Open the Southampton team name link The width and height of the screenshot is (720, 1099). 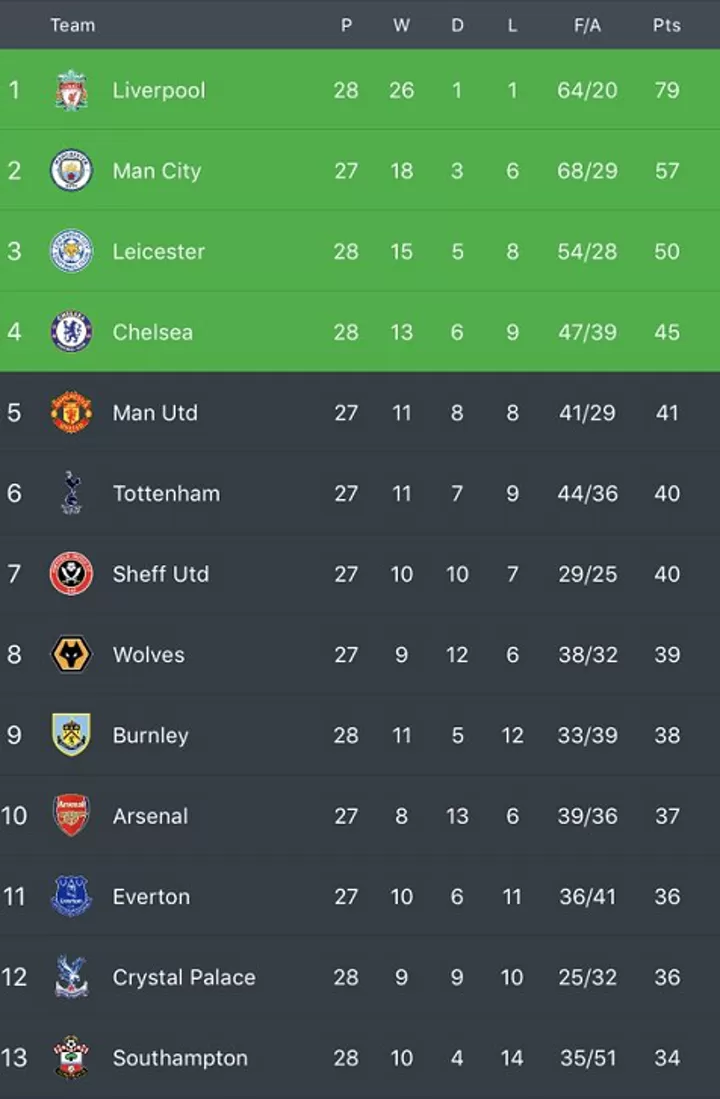click(180, 1058)
